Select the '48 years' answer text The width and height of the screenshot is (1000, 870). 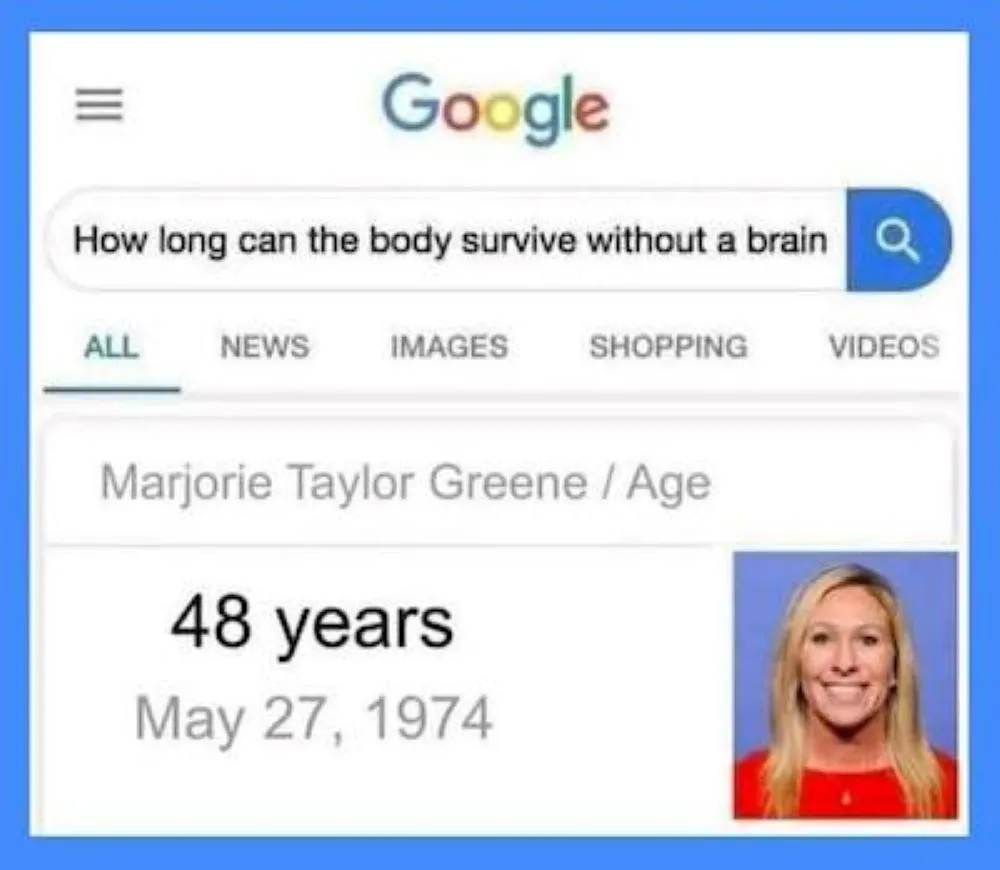pyautogui.click(x=312, y=625)
